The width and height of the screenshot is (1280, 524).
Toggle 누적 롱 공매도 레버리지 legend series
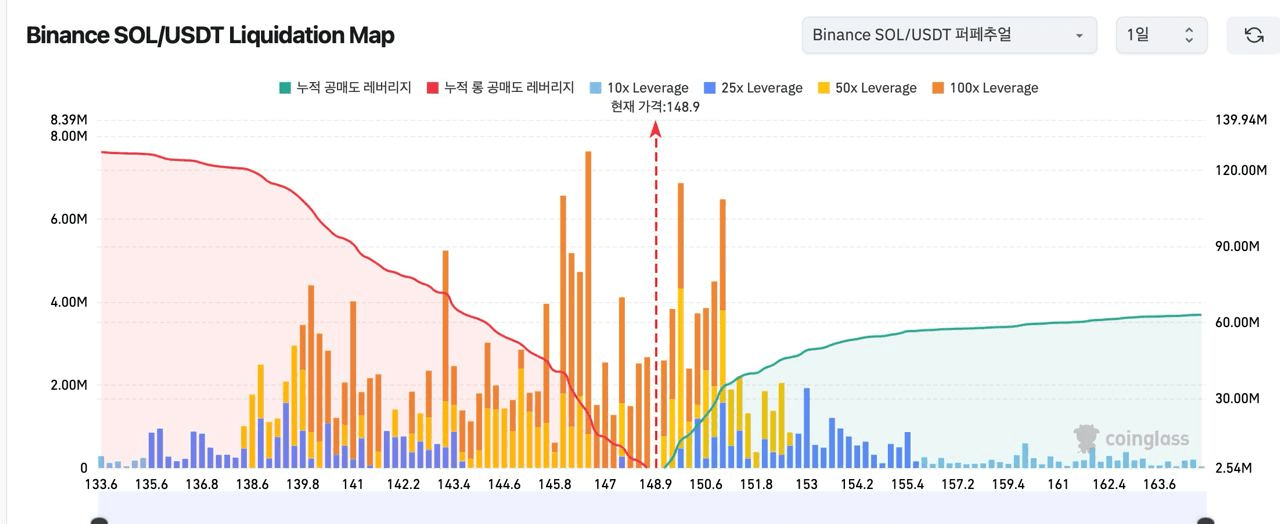pyautogui.click(x=500, y=88)
